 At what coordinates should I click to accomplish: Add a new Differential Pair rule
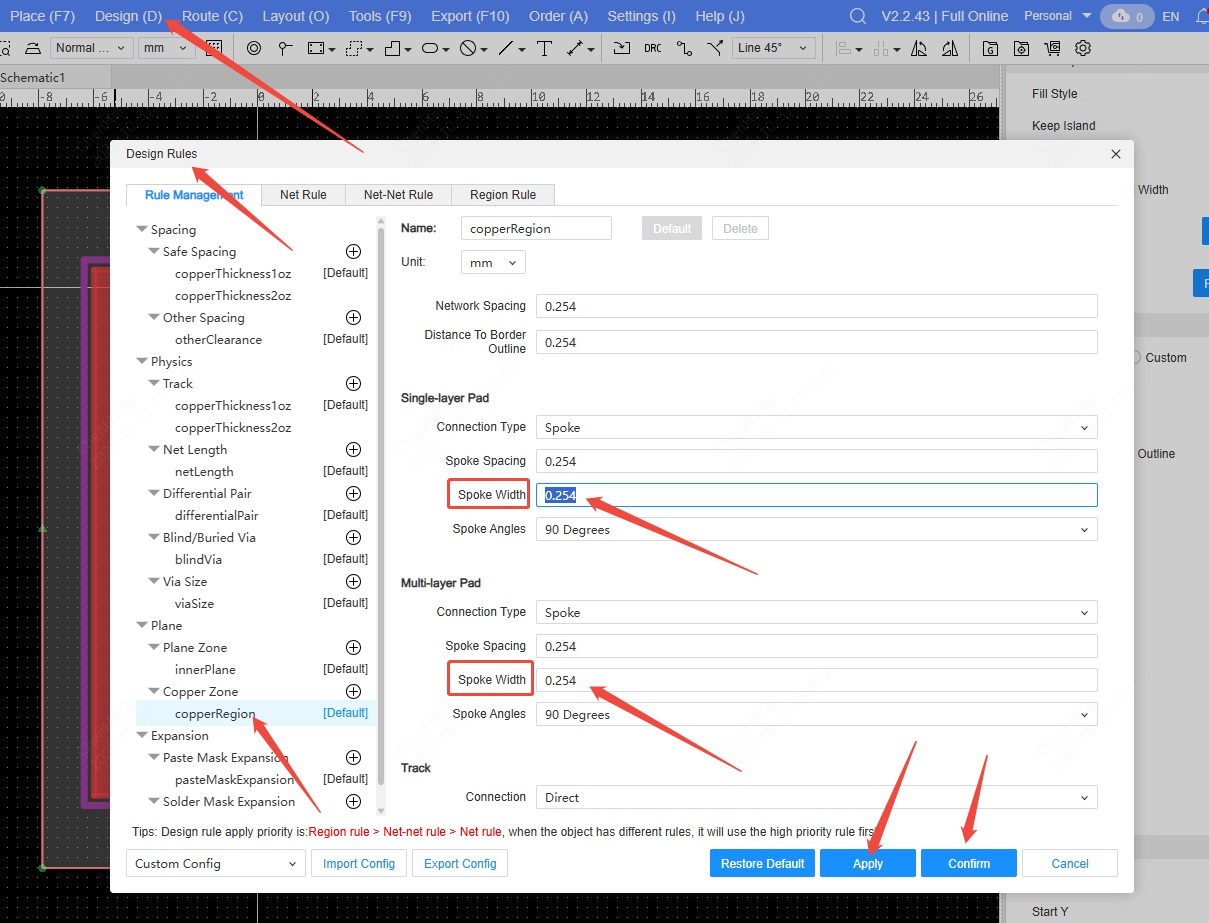(353, 494)
